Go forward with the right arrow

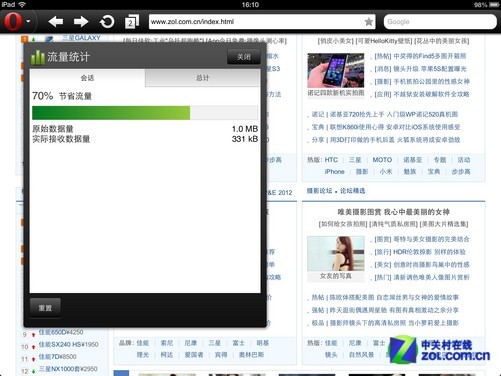coord(81,22)
